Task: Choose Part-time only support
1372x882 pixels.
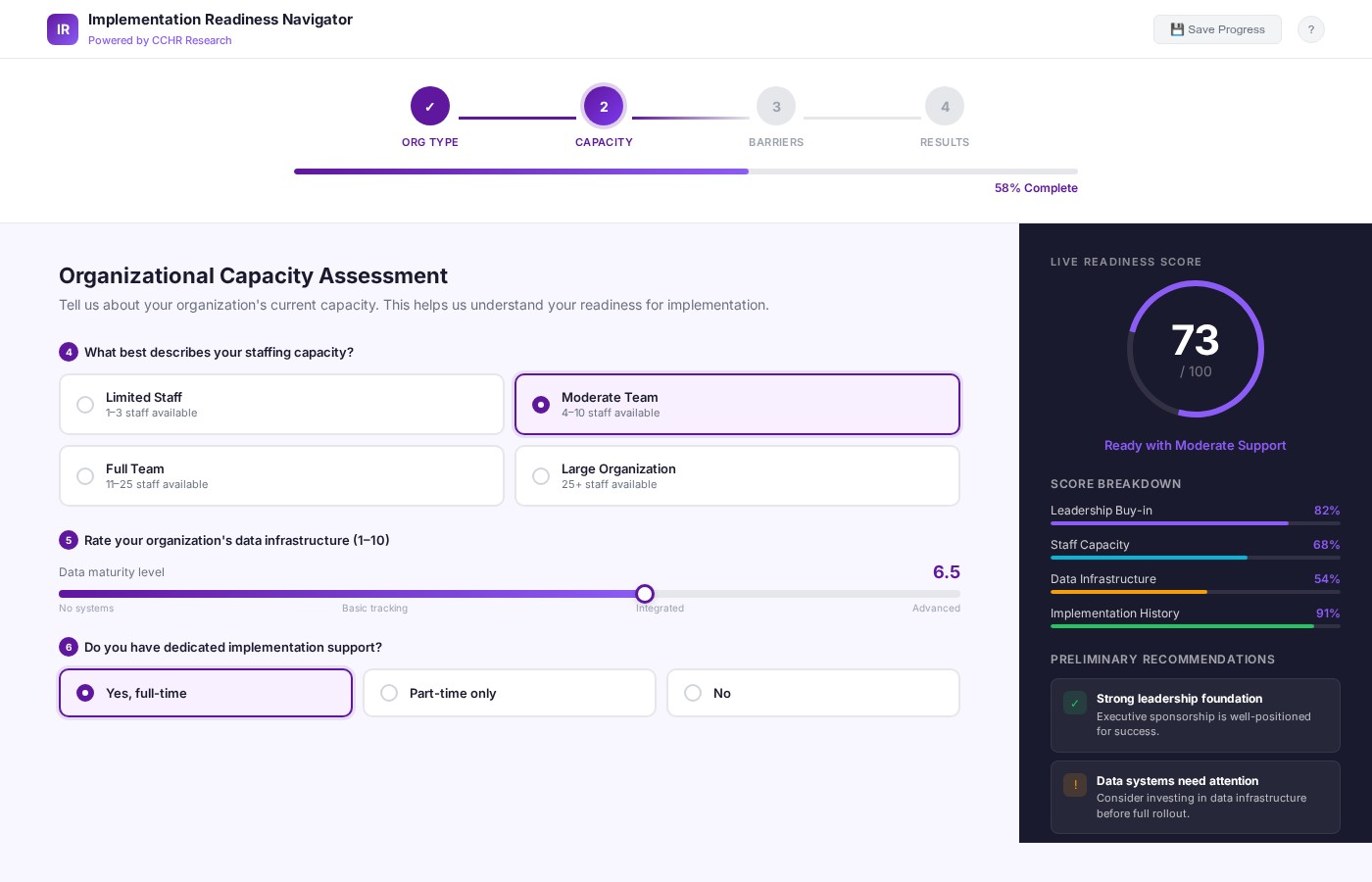Action: (x=510, y=693)
